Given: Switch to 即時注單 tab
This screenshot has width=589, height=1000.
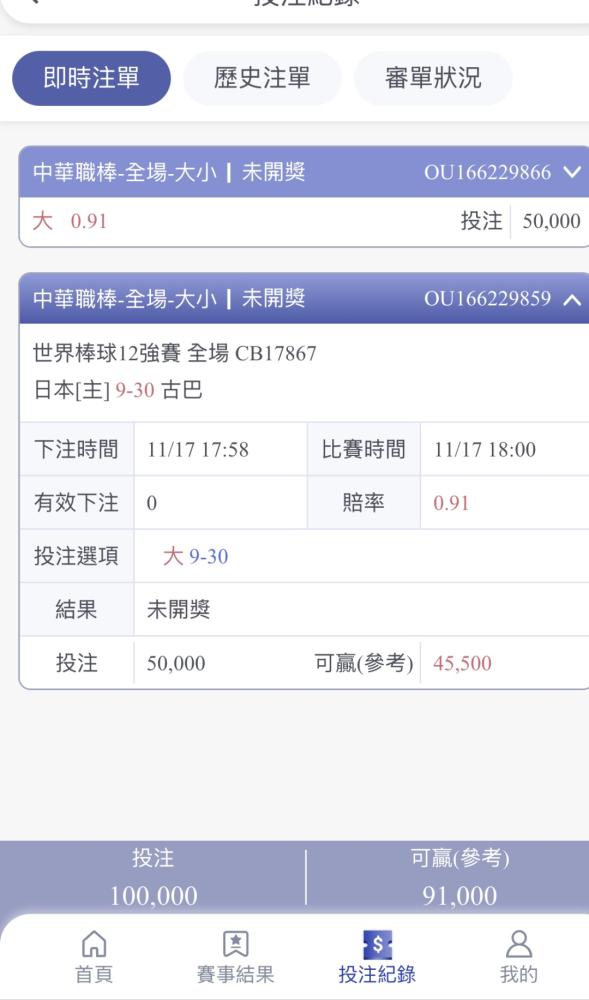Looking at the screenshot, I should point(91,78).
